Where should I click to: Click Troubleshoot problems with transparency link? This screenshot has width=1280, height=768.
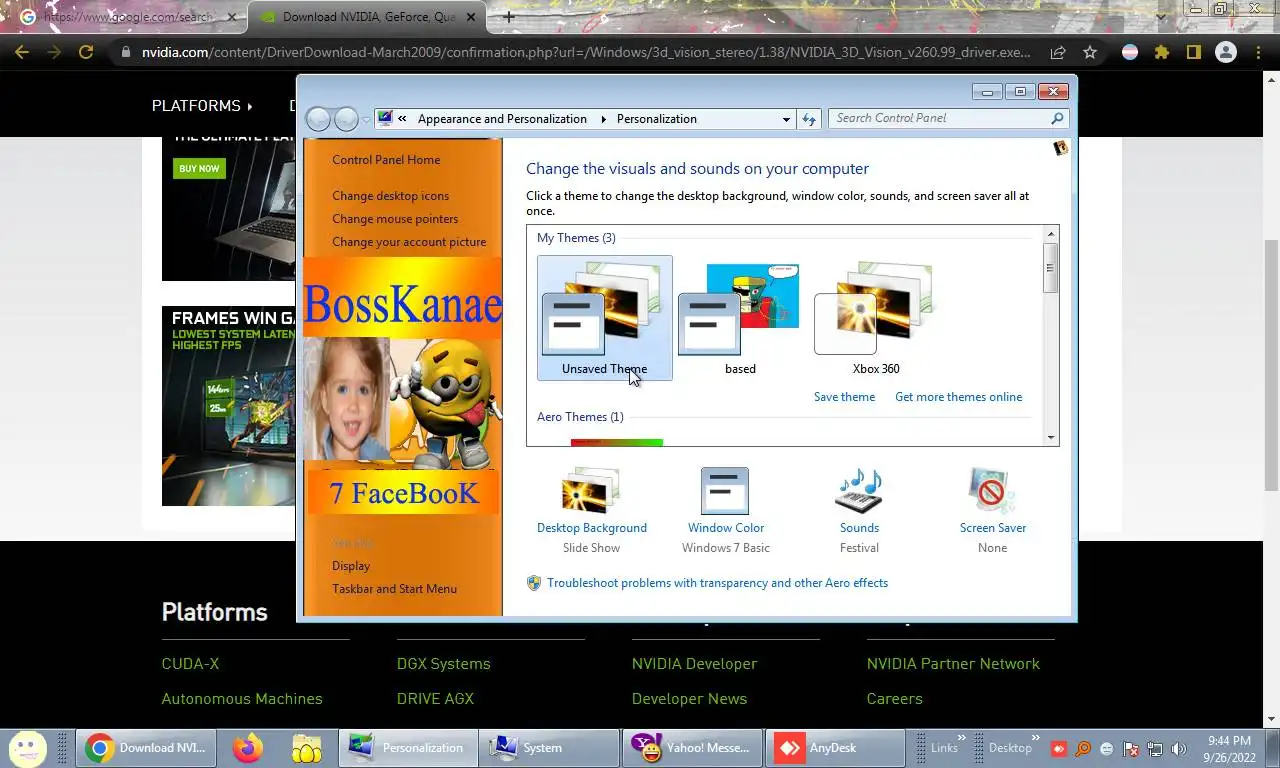717,583
